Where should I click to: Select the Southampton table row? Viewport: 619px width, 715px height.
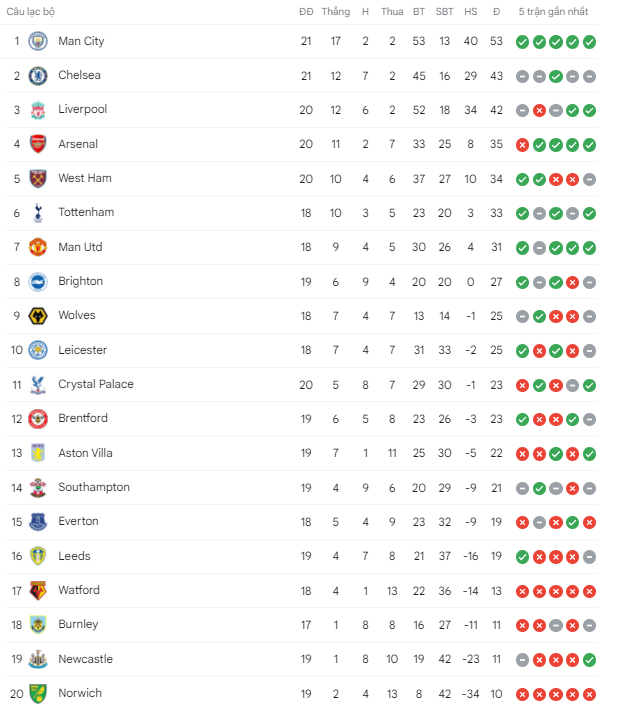click(302, 488)
